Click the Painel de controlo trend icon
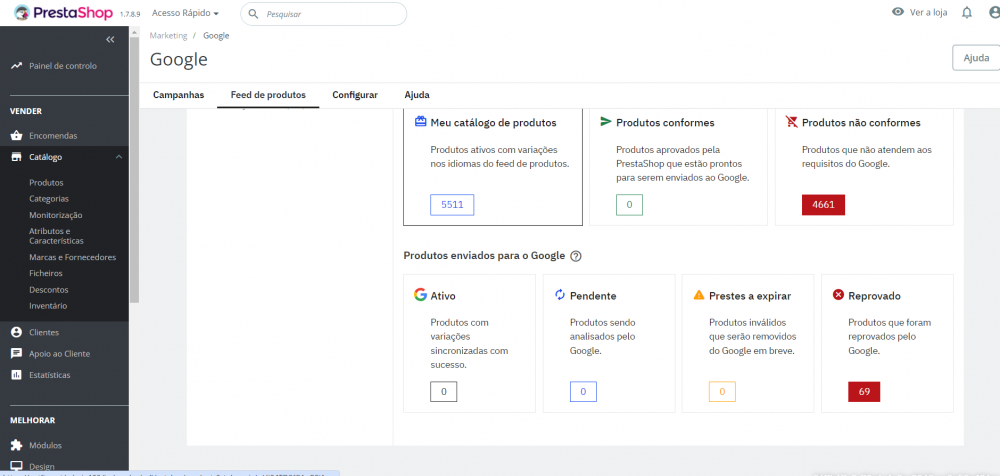Screen dimensions: 1000x476 pos(17,66)
